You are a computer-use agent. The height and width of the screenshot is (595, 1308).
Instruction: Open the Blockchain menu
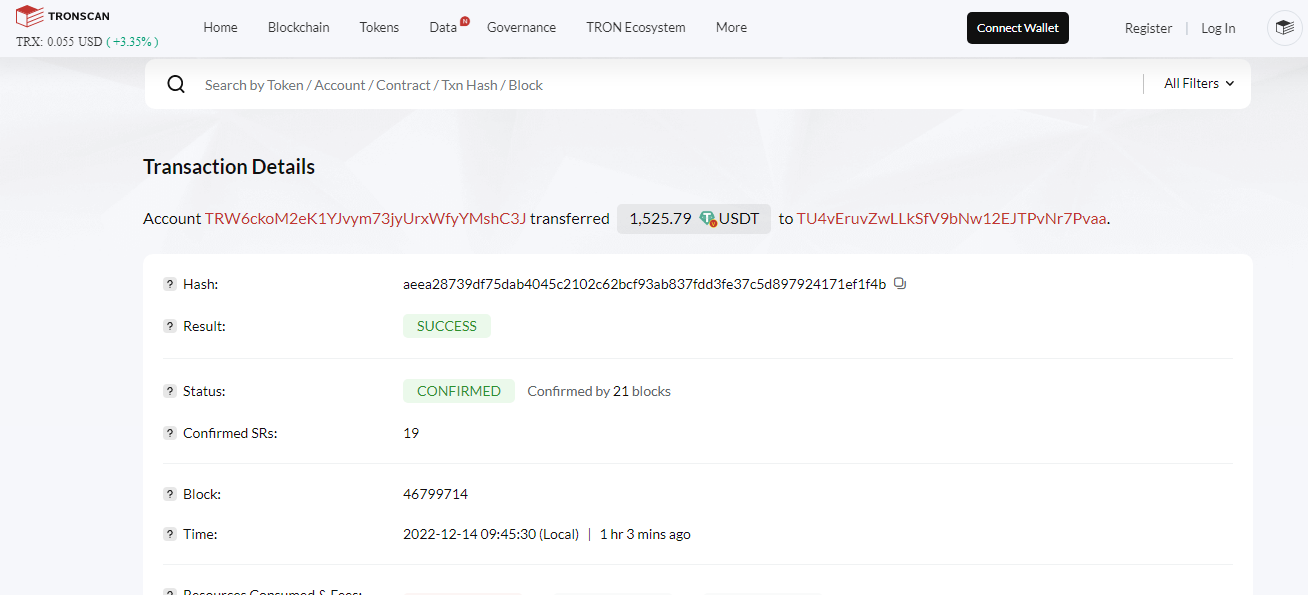[x=298, y=27]
